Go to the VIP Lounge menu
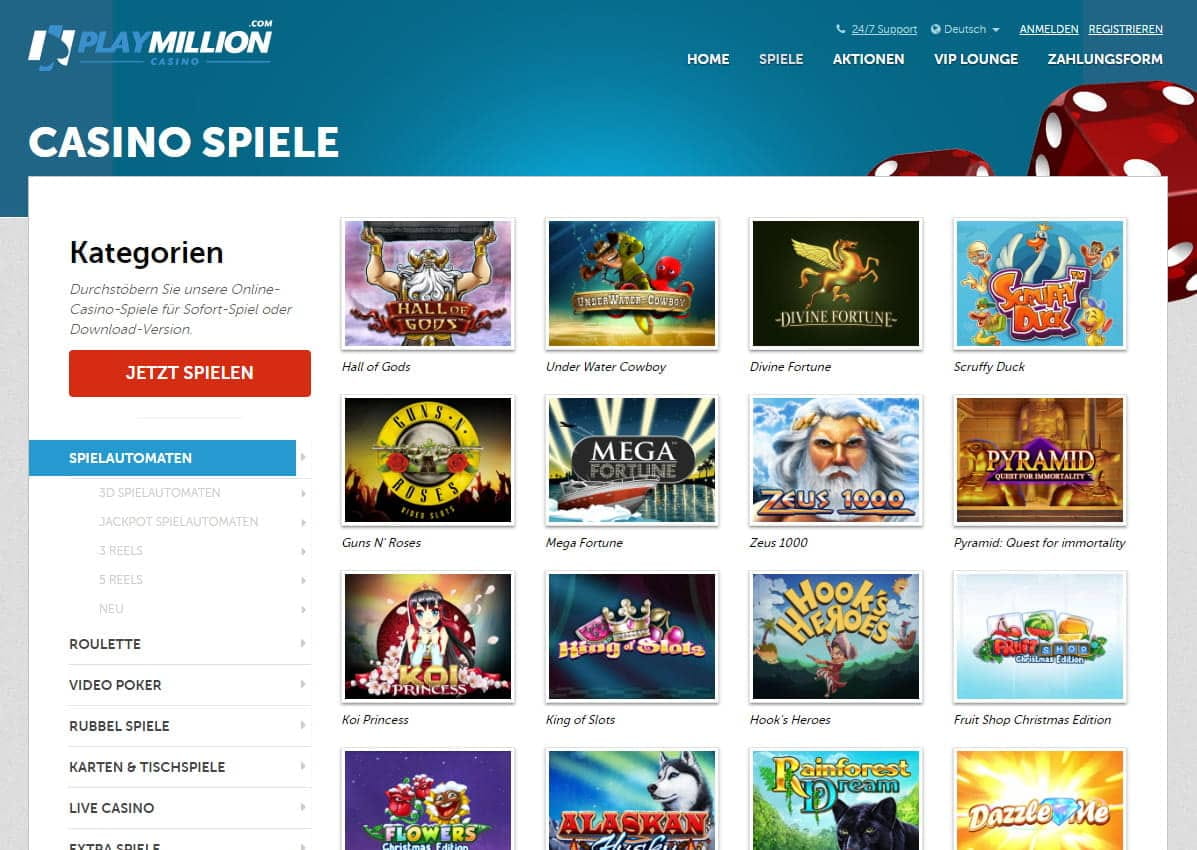1197x850 pixels. tap(976, 59)
